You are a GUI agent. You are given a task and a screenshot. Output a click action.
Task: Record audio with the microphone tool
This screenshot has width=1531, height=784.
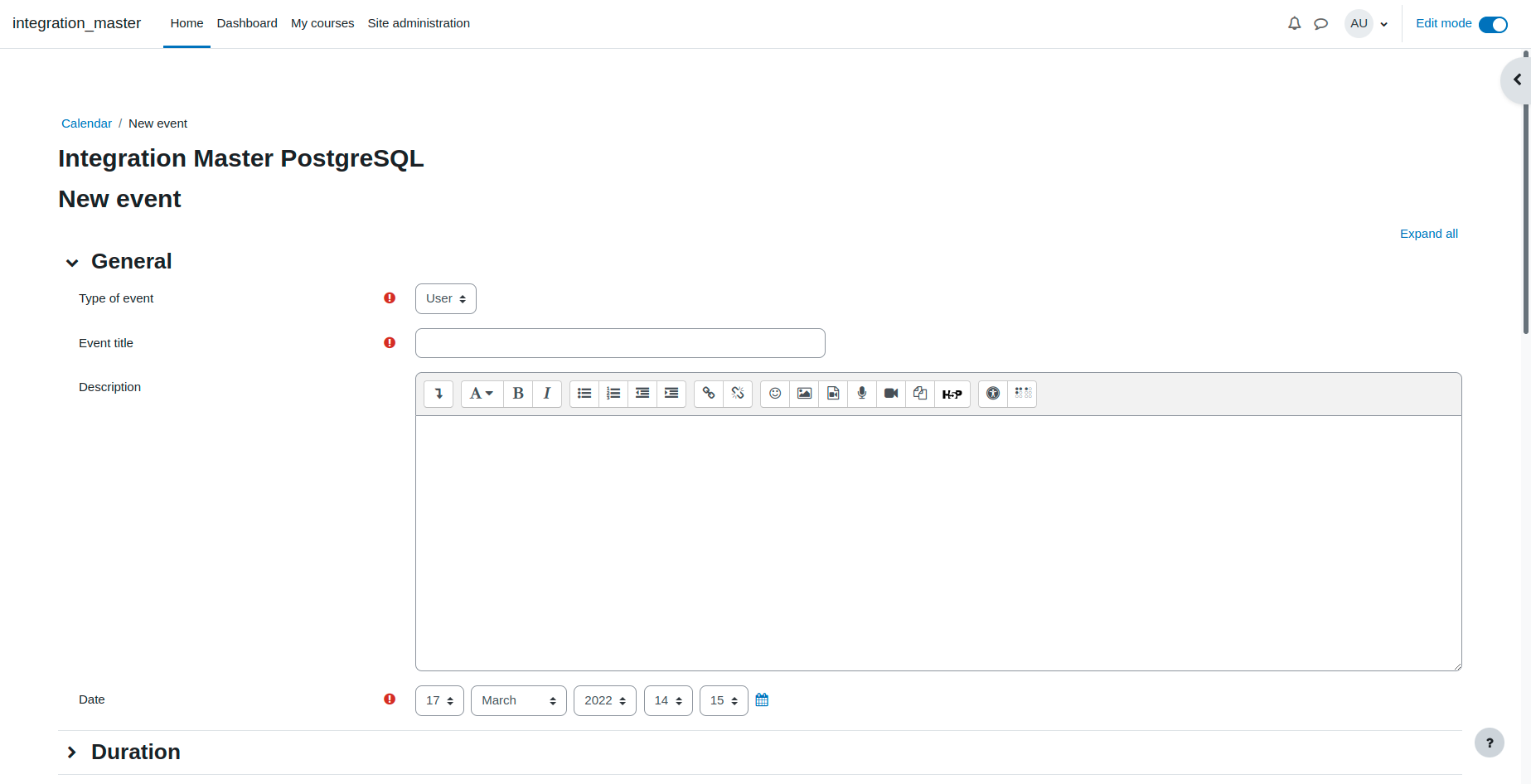point(862,394)
